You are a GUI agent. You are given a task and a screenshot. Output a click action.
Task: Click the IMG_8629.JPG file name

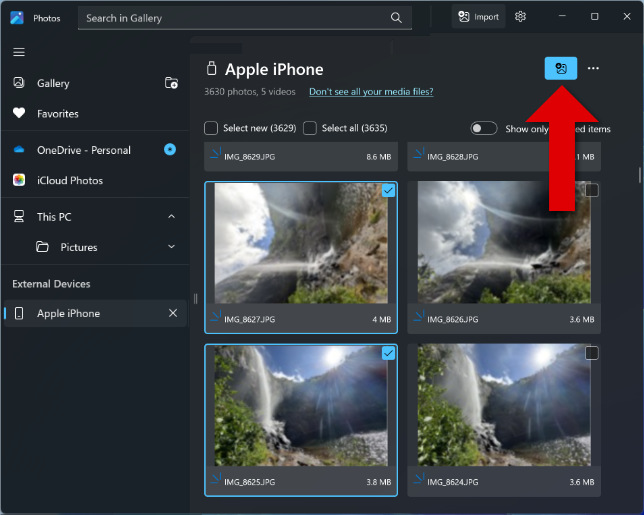coord(249,157)
